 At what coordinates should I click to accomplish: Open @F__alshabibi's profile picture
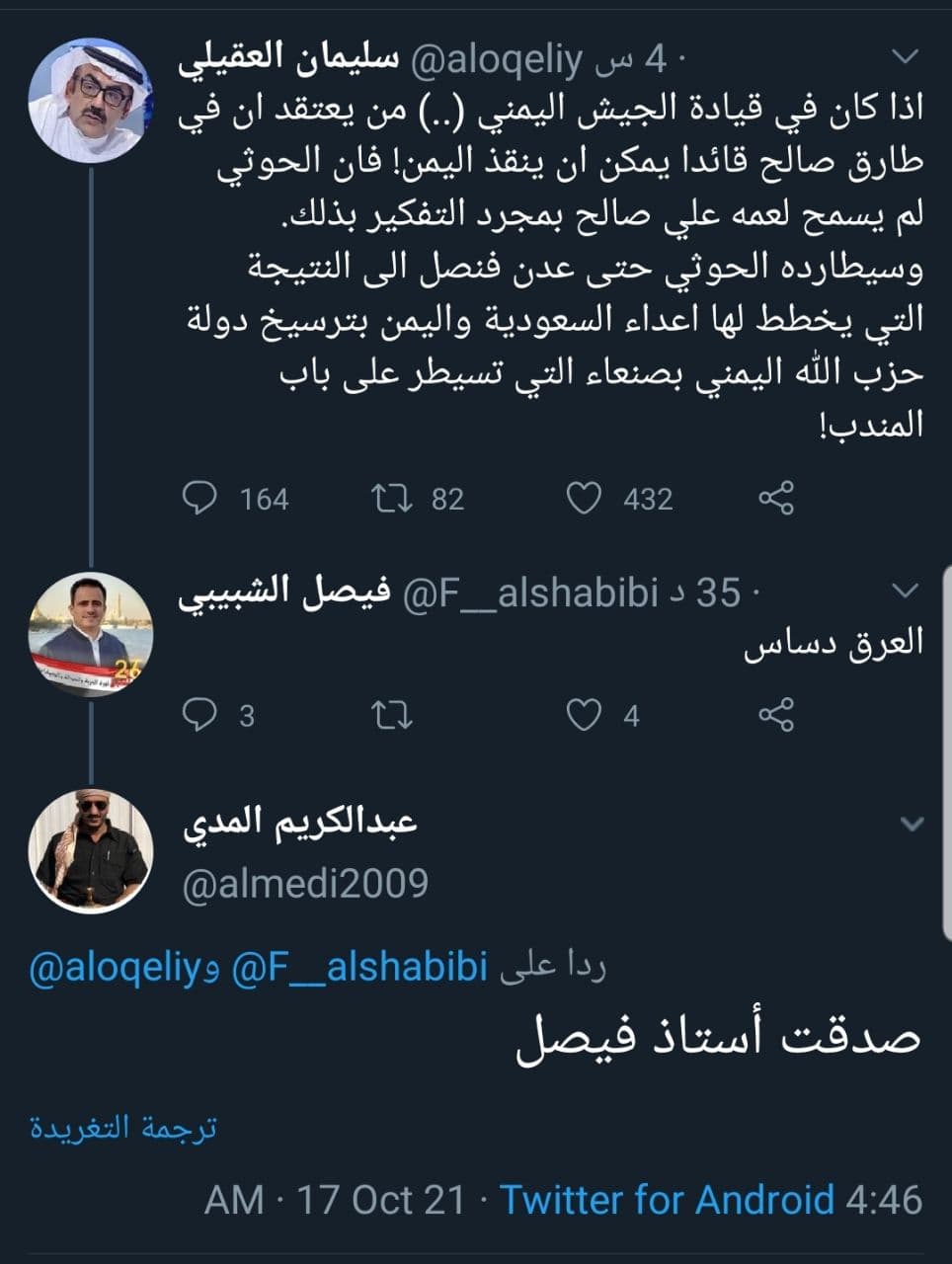click(90, 633)
